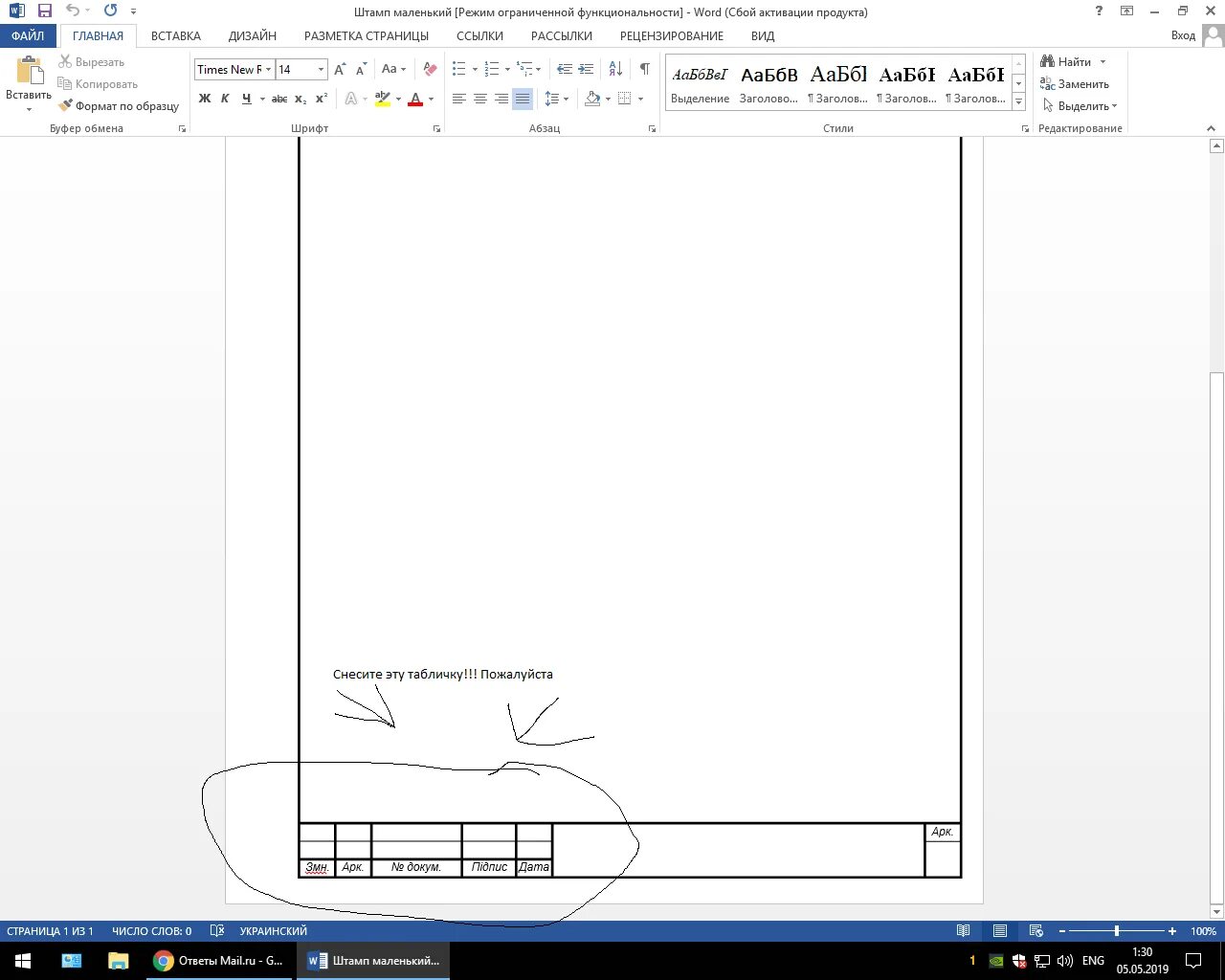This screenshot has height=980, width=1225.
Task: Click УКРАИНСКИЙ language in status bar
Action: (273, 931)
